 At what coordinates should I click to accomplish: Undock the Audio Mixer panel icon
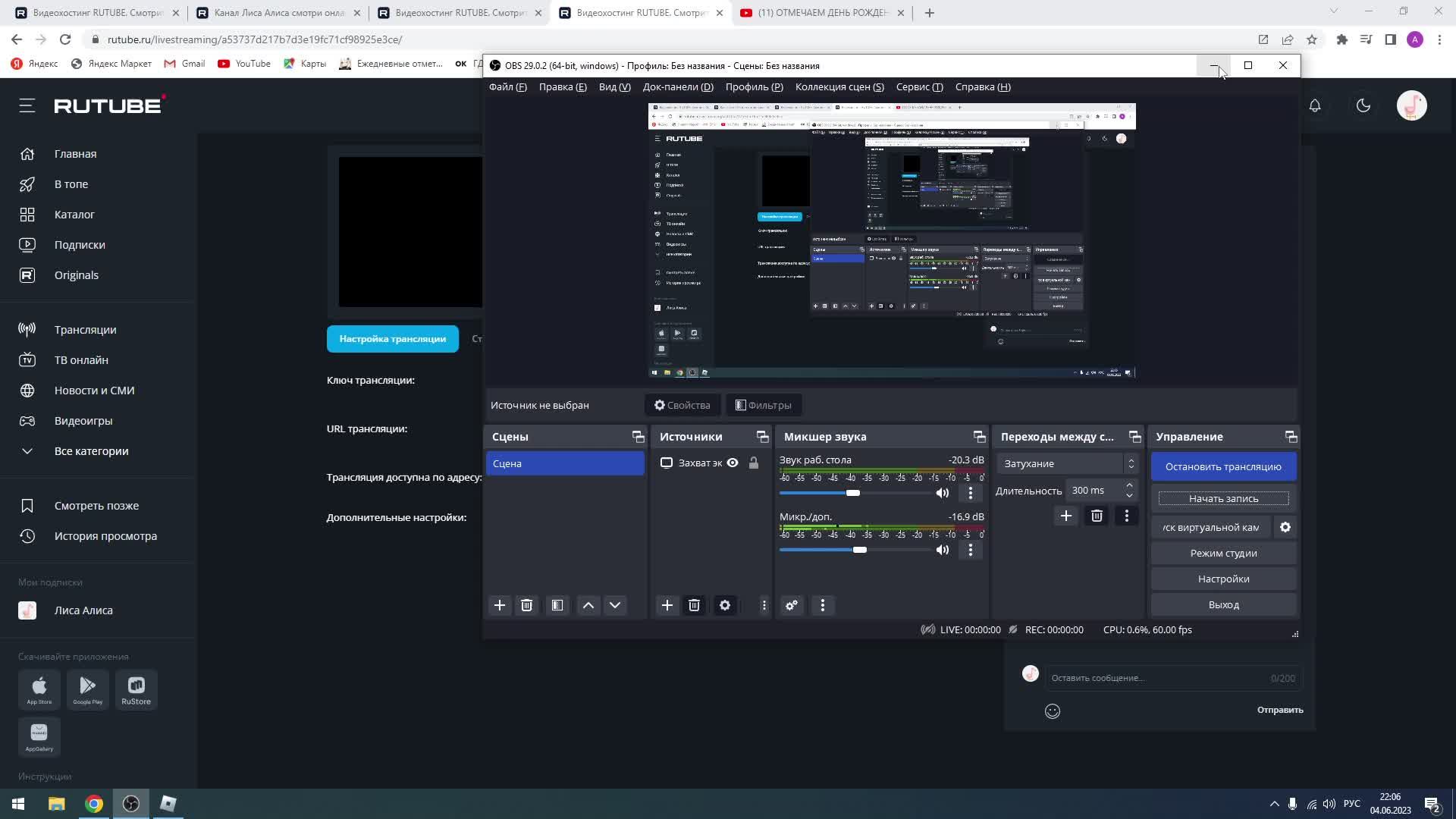click(979, 437)
